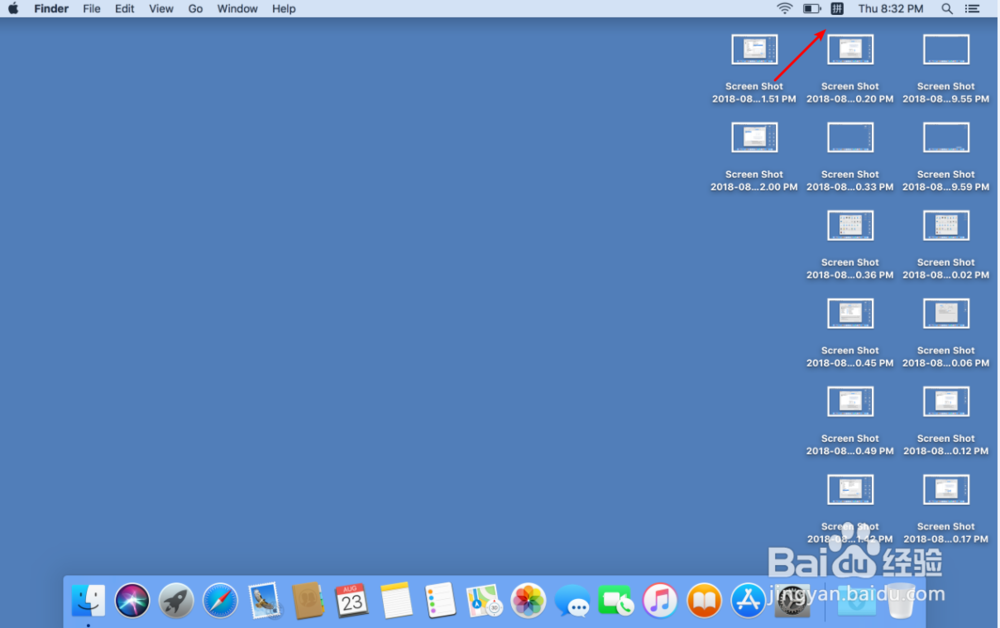Click file name label ending 2.00 PM
The width and height of the screenshot is (1000, 628).
pyautogui.click(x=754, y=180)
